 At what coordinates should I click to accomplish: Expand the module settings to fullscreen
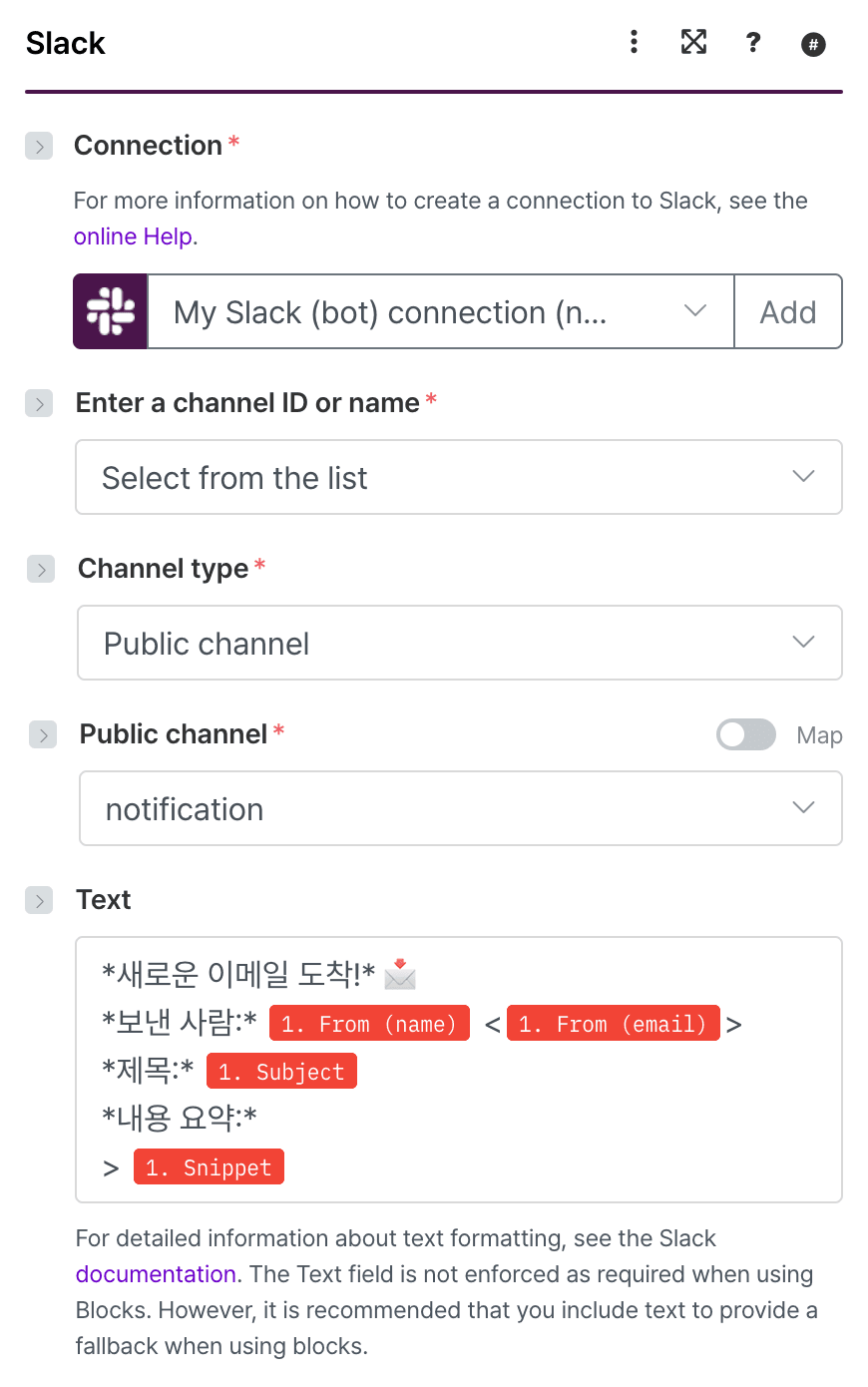[693, 43]
